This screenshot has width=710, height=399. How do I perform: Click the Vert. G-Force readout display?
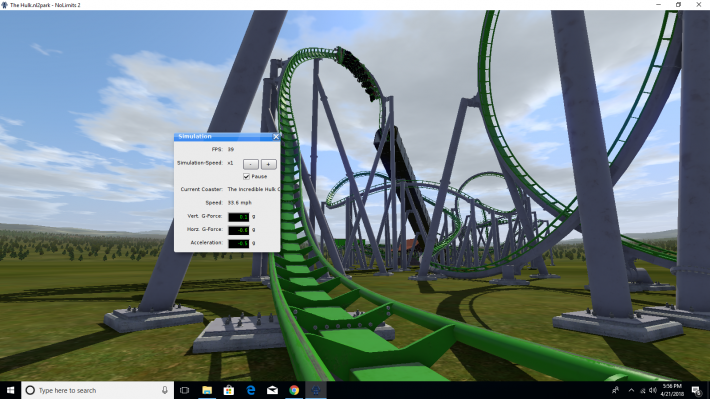(239, 217)
